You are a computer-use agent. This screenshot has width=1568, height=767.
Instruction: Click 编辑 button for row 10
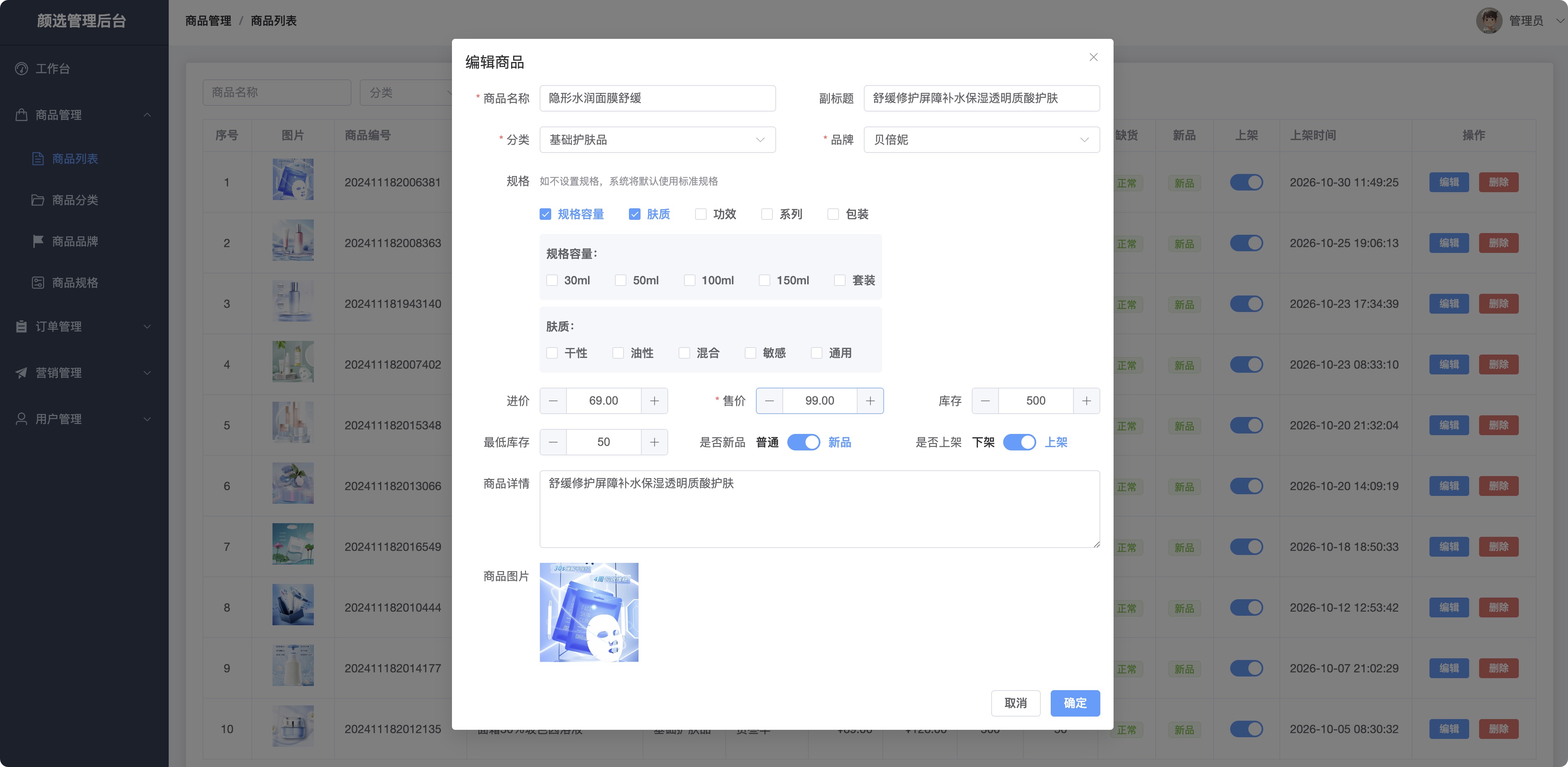tap(1448, 729)
